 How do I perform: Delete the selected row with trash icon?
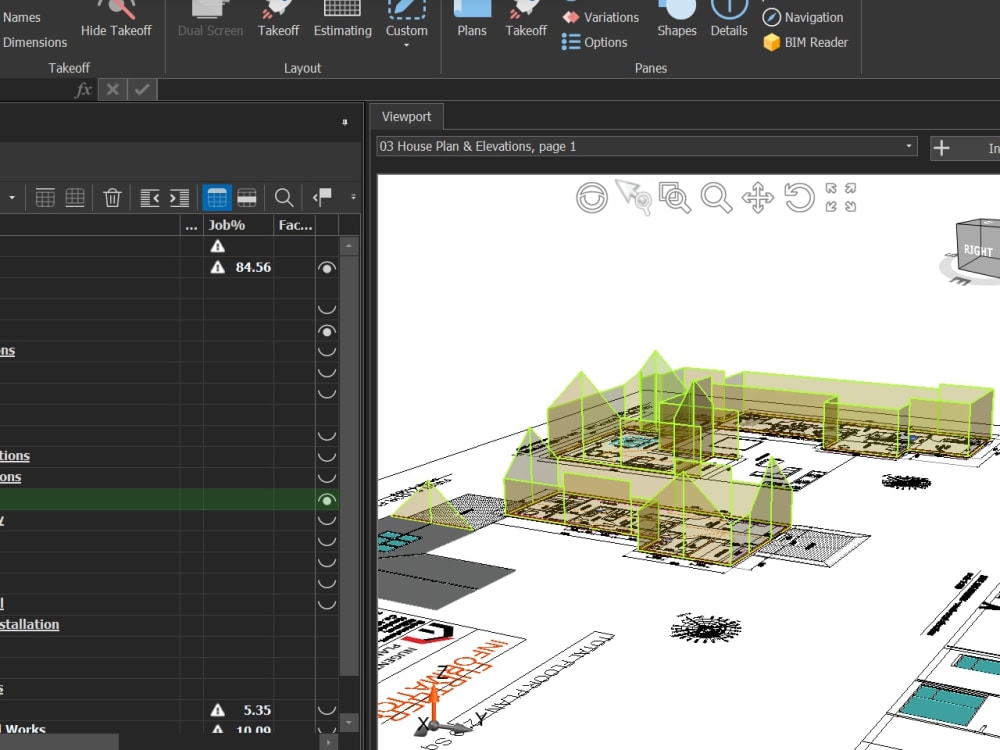tap(112, 198)
